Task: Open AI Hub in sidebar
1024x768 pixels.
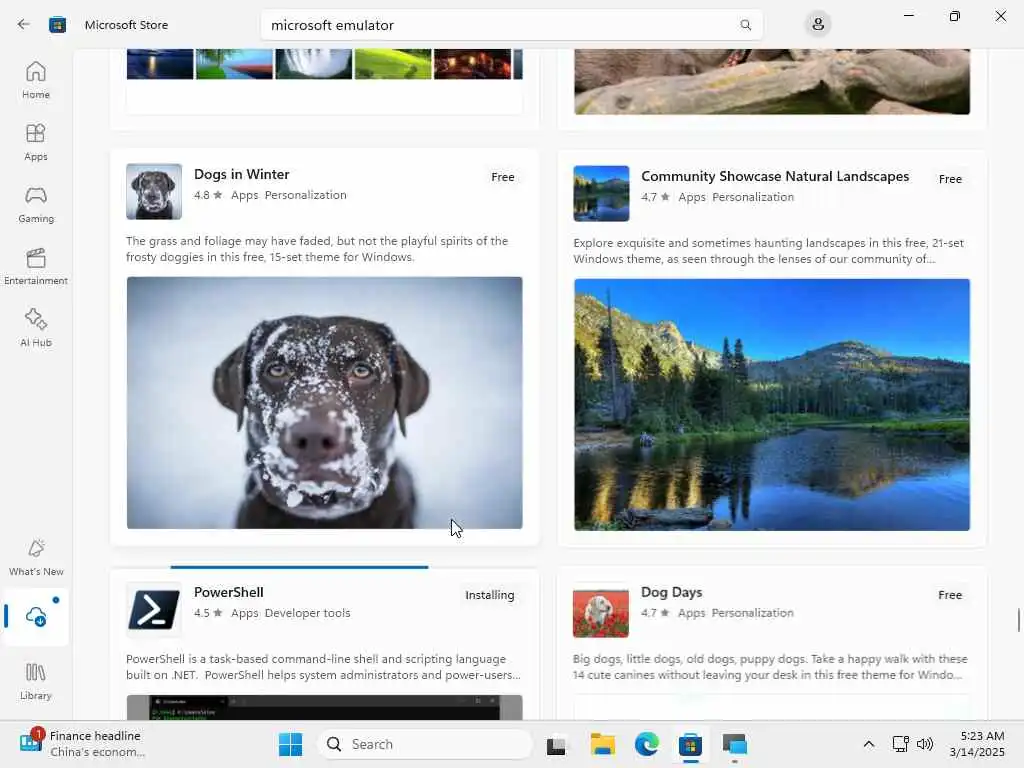Action: coord(36,328)
